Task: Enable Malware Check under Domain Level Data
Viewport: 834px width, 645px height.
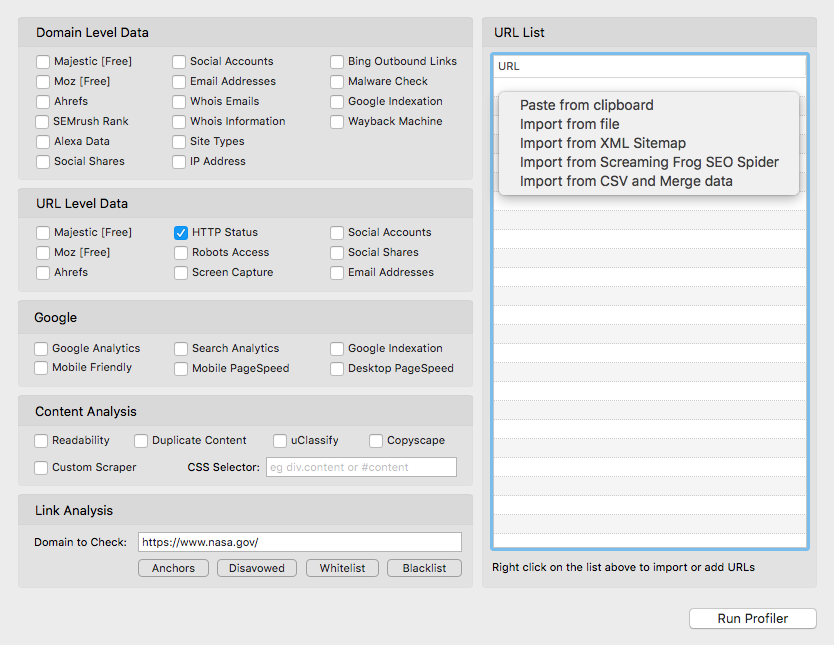Action: click(337, 81)
